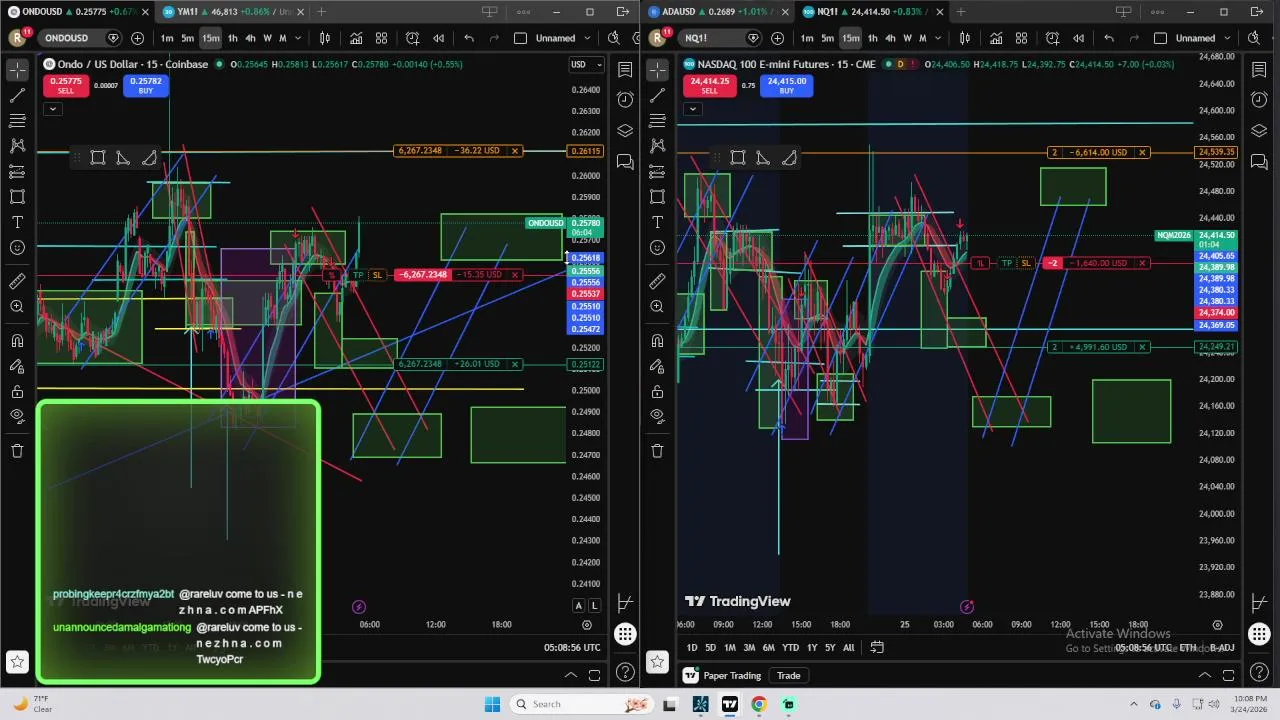The width and height of the screenshot is (1280, 720).
Task: Toggle favorites star toolbar in right window
Action: tap(657, 661)
